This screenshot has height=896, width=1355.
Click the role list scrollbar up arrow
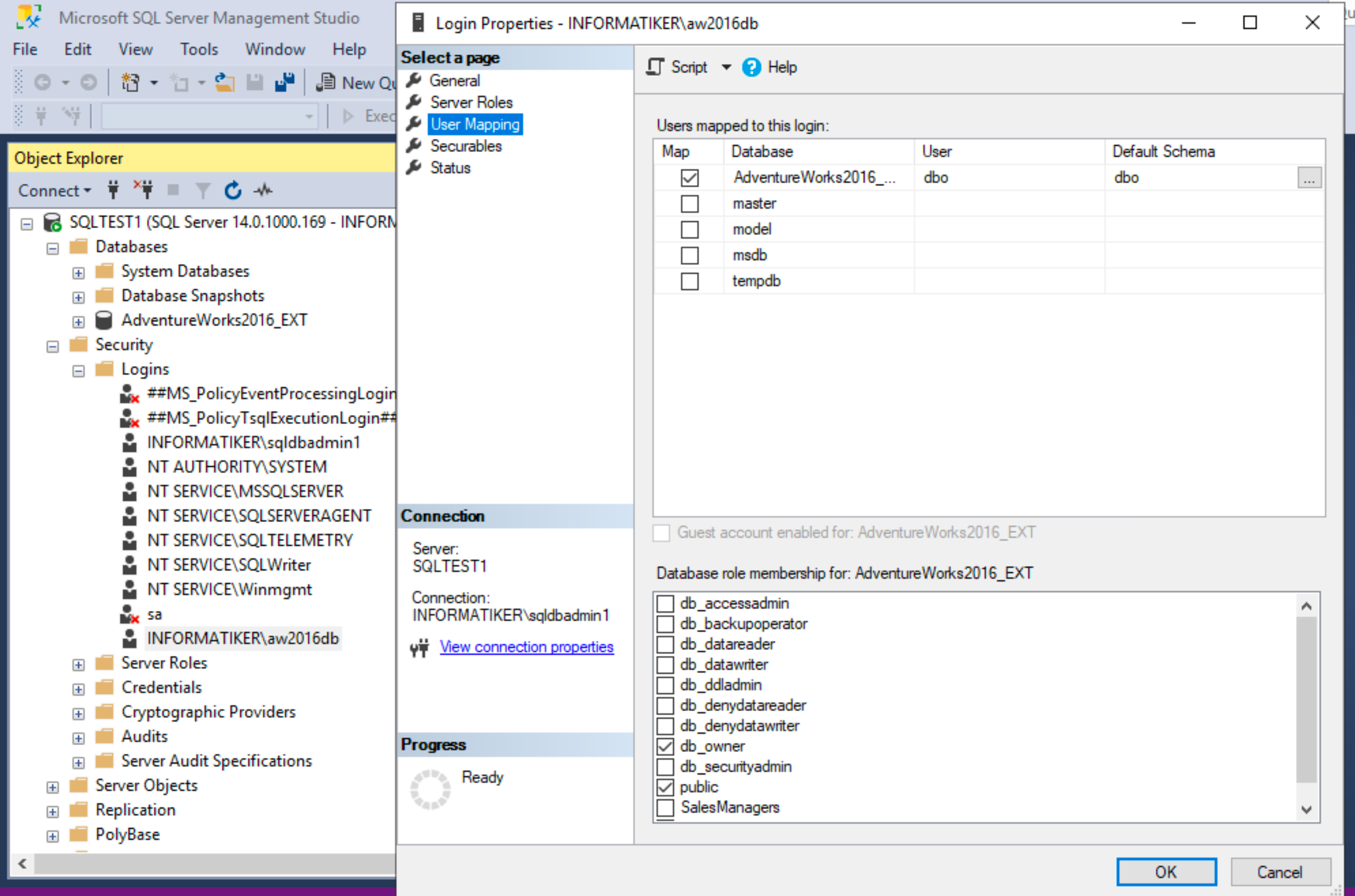pos(1306,606)
